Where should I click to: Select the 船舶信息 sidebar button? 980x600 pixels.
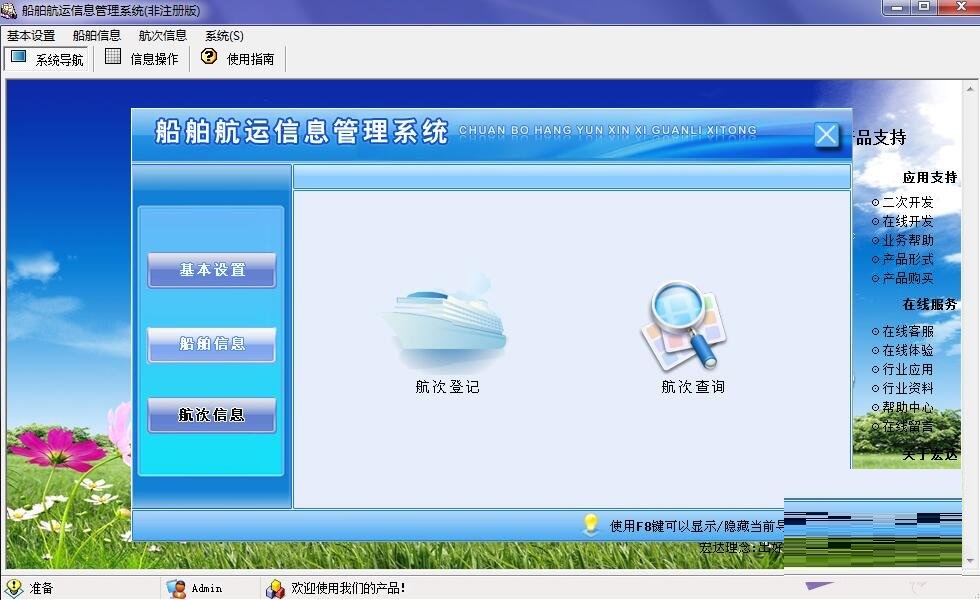coord(212,344)
